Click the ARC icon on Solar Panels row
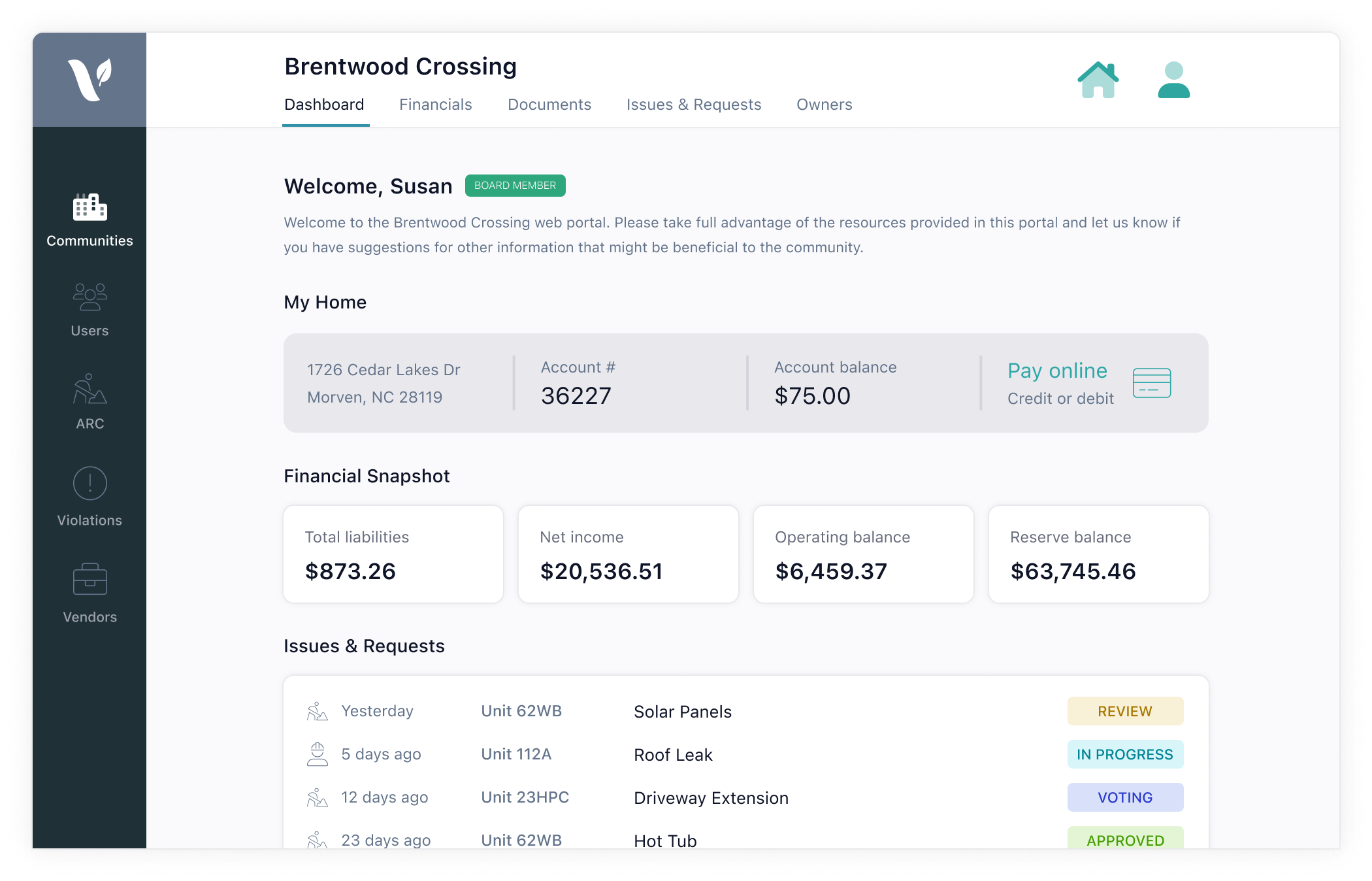1372x881 pixels. pyautogui.click(x=317, y=711)
